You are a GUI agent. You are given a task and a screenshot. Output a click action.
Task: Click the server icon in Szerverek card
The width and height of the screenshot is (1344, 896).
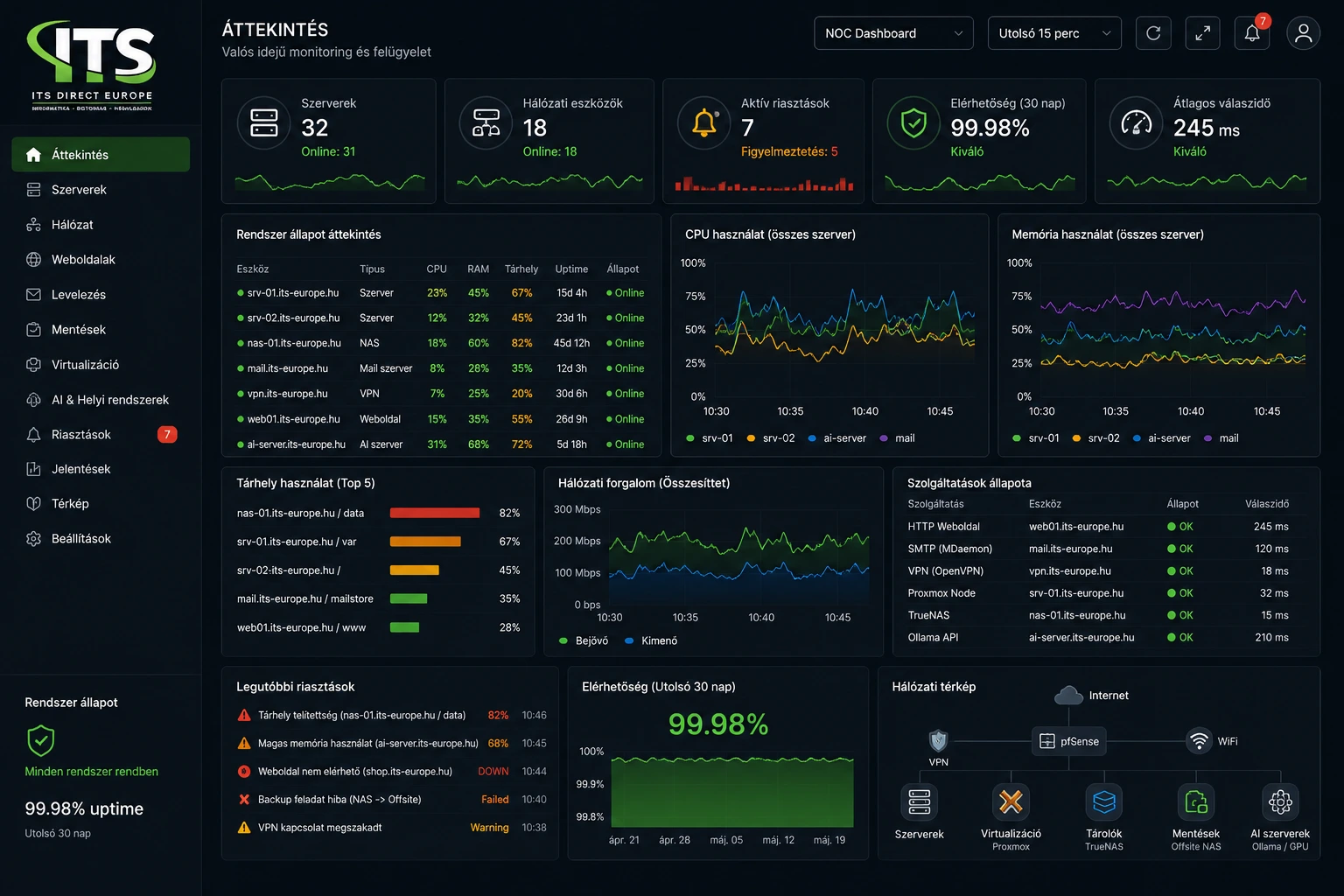(263, 123)
